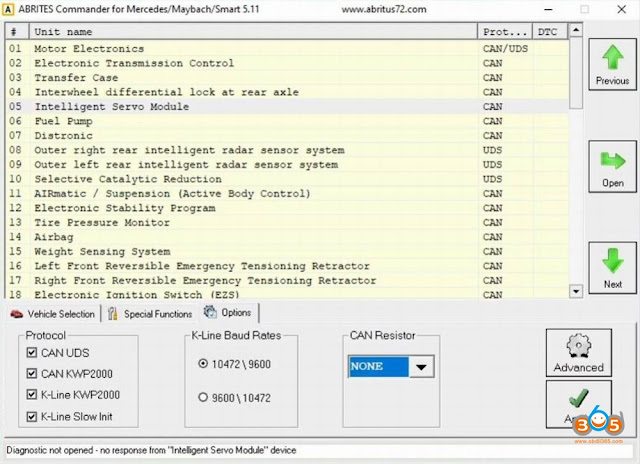Viewport: 640px width, 464px height.
Task: Select the Motor Electronics row
Action: coord(287,49)
